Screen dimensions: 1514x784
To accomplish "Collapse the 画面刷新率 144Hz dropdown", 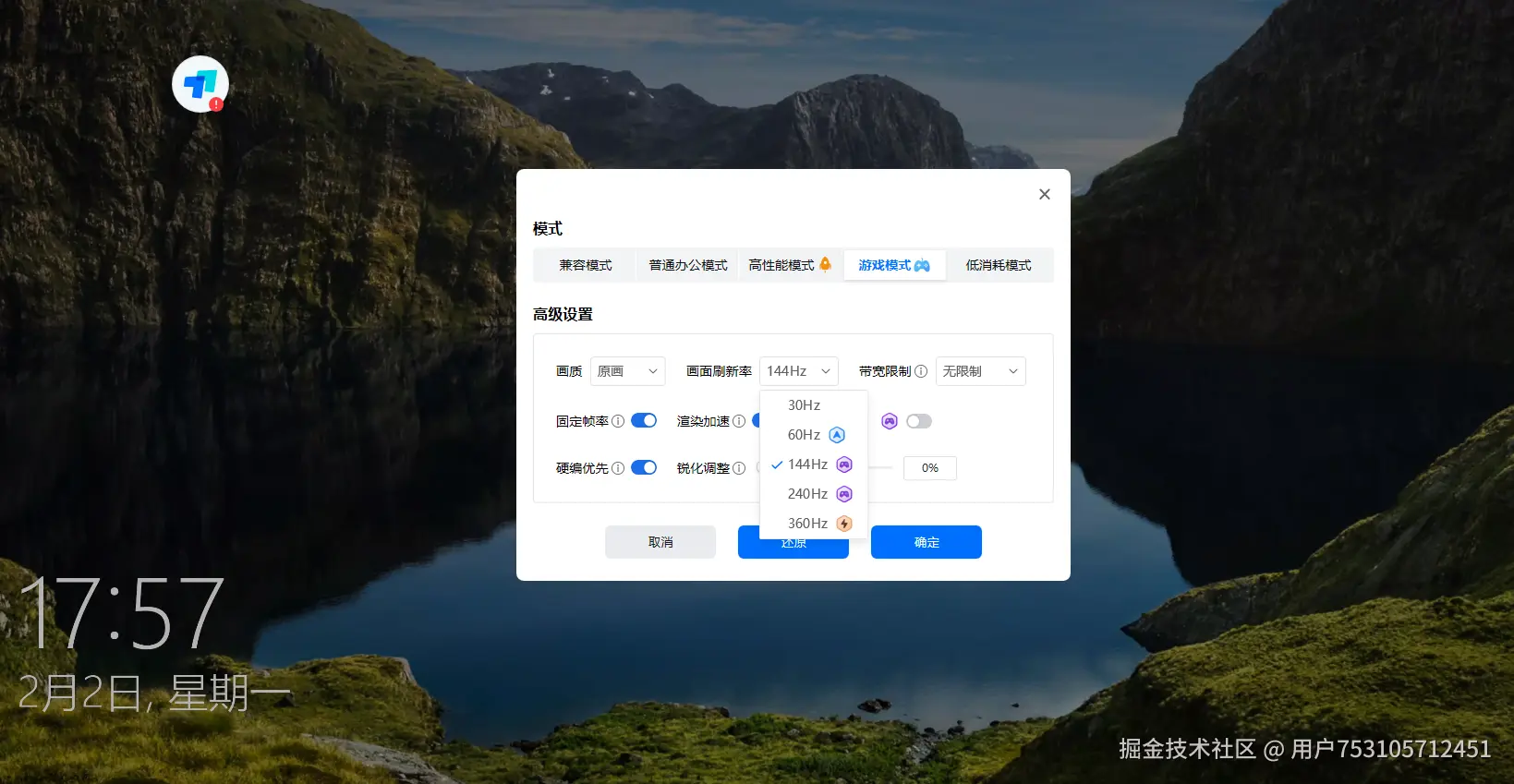I will [799, 371].
